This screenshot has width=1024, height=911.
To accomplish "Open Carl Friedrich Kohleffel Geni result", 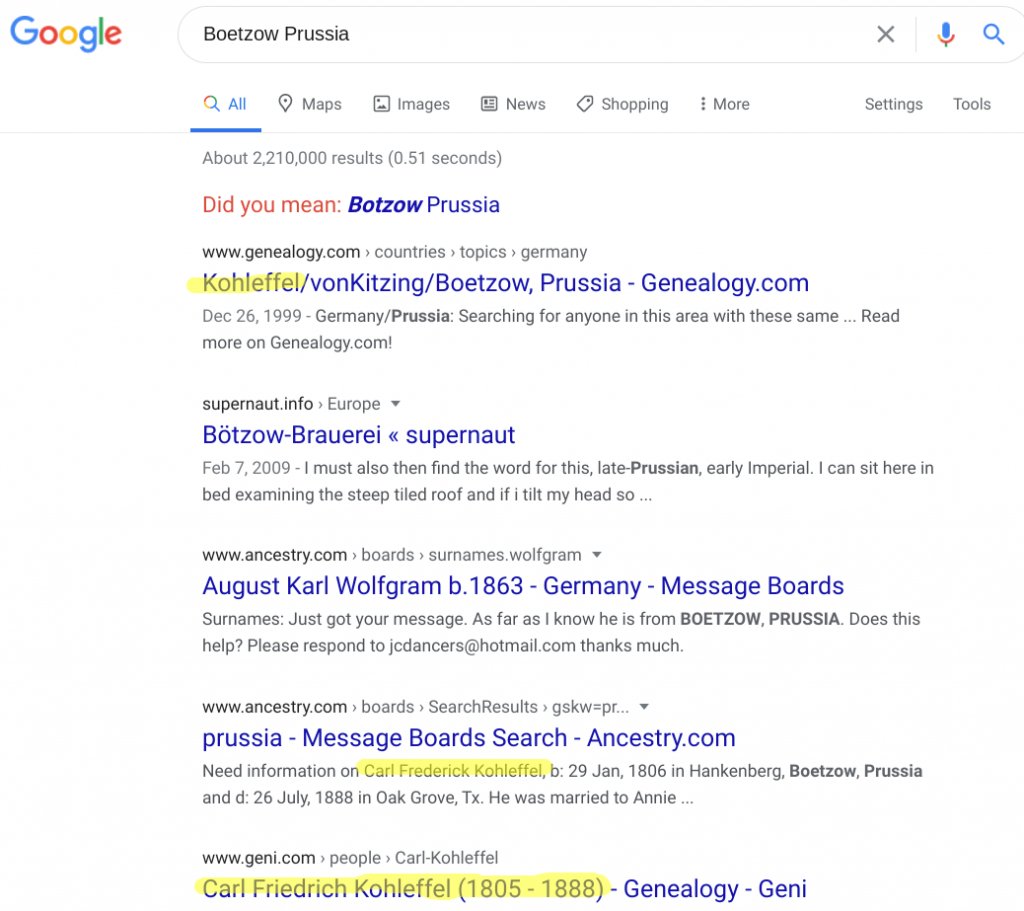I will [x=504, y=889].
